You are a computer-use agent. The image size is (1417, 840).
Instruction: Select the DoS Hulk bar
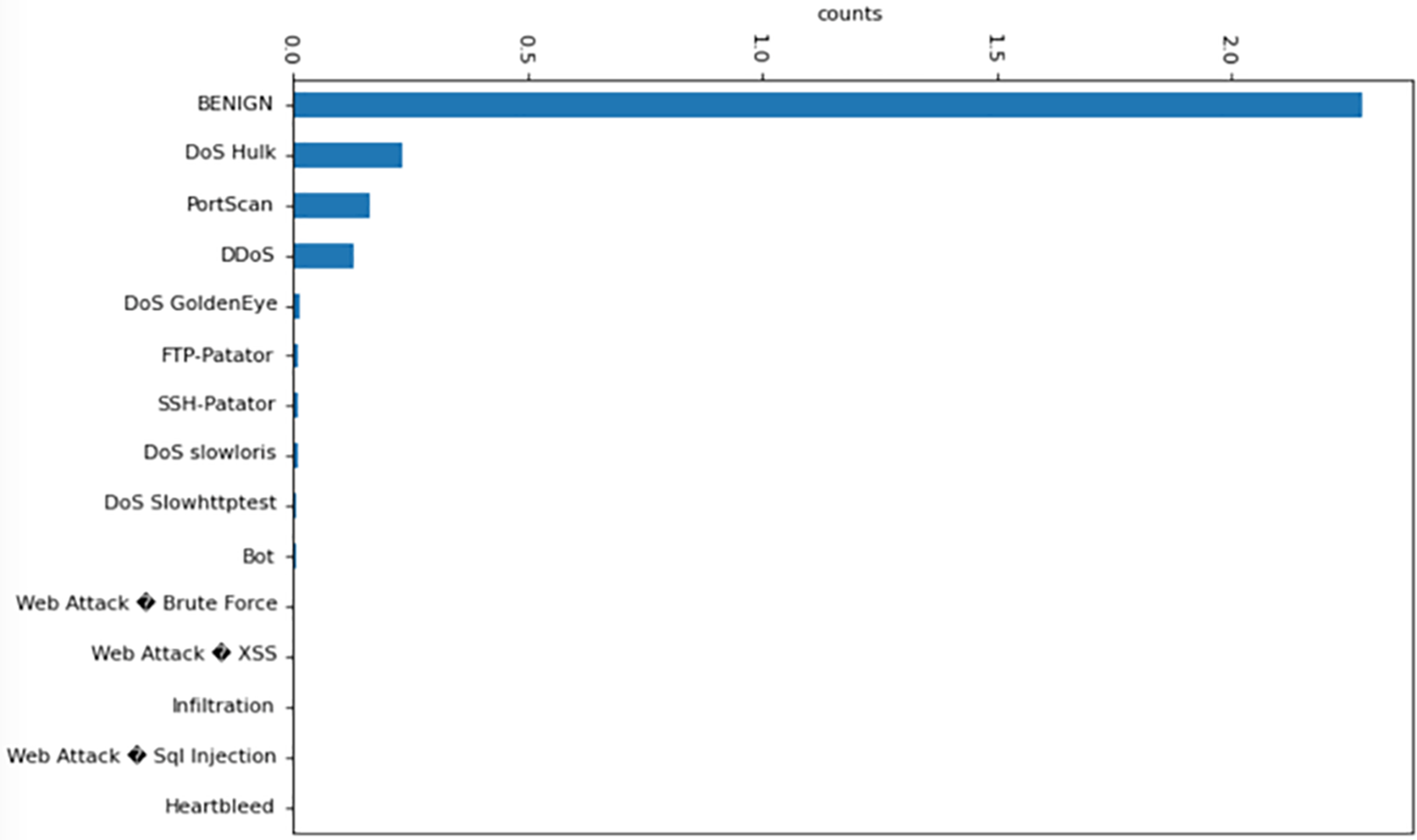coord(347,155)
